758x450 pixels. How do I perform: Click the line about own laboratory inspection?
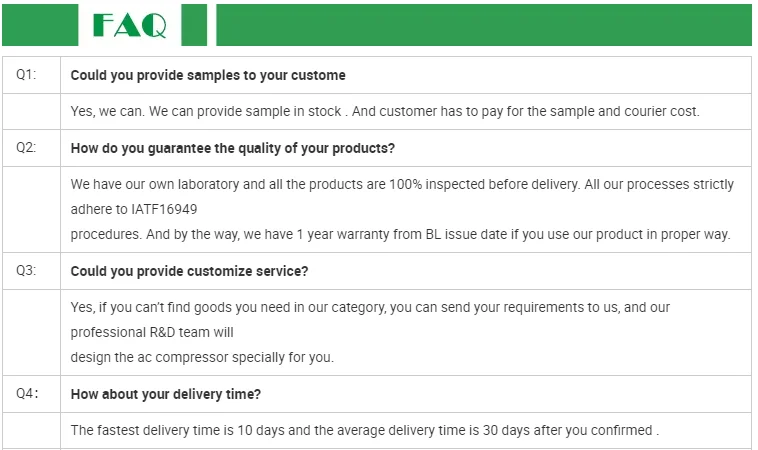(402, 184)
